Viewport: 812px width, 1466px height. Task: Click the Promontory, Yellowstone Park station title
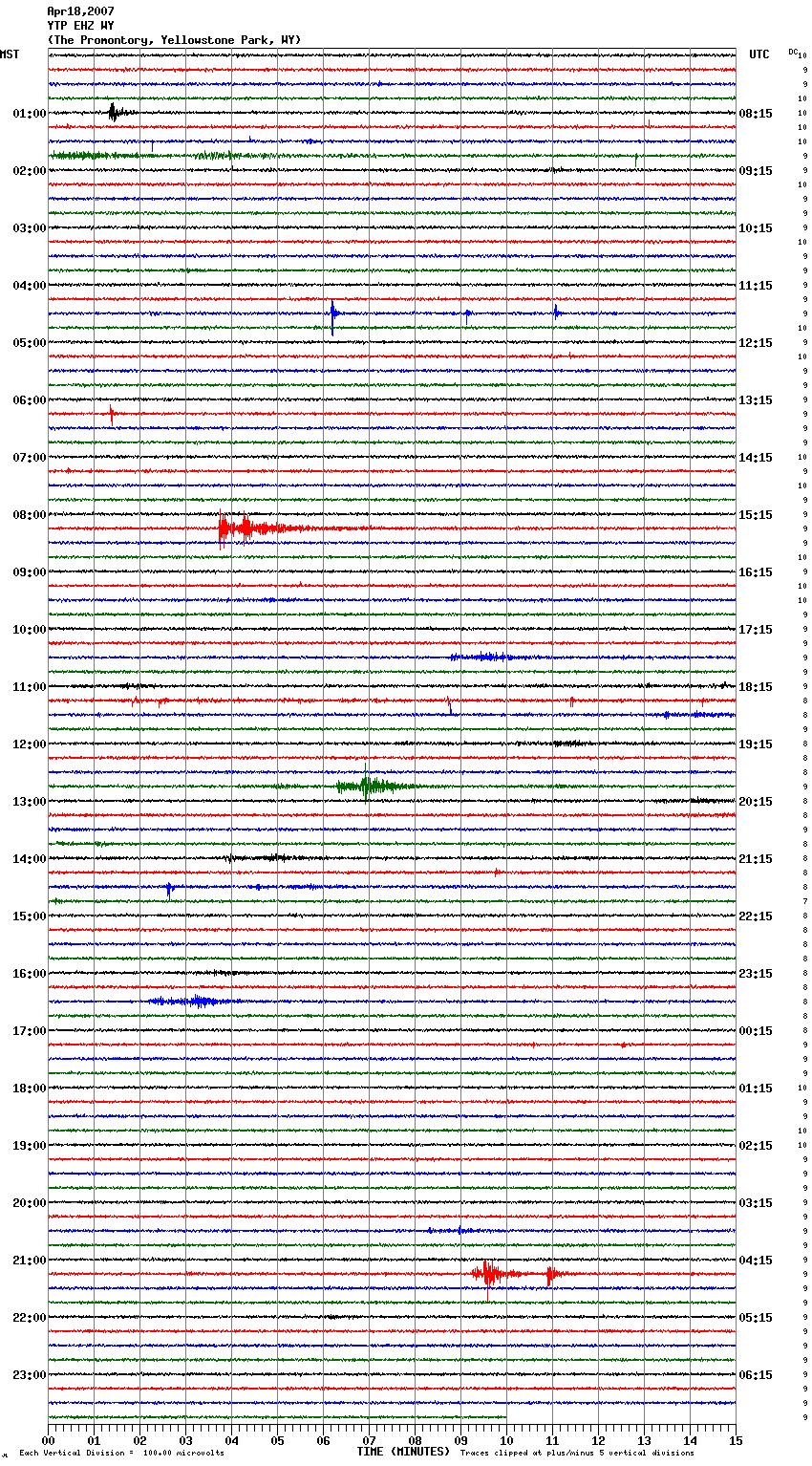coord(174,40)
